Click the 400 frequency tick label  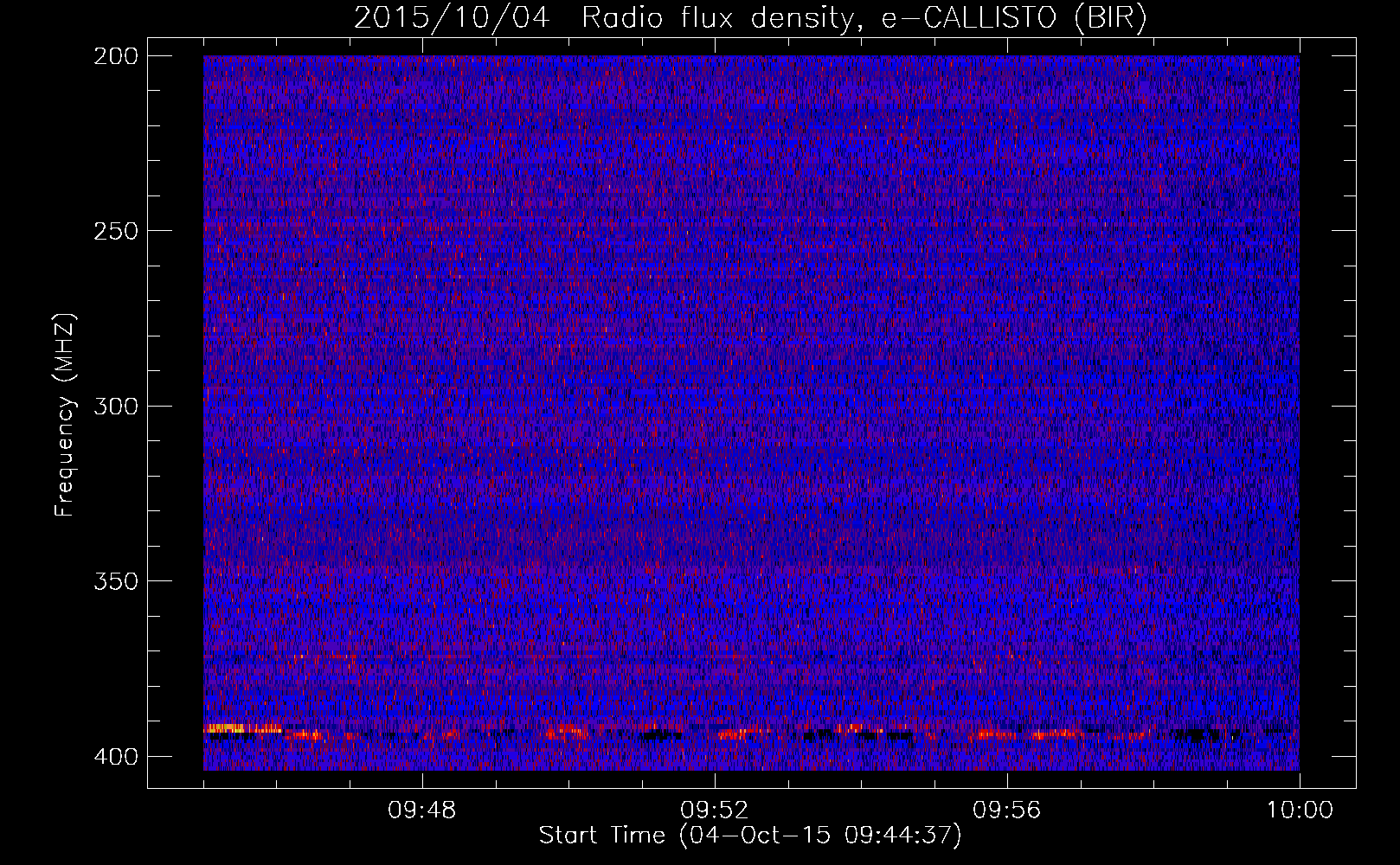(115, 757)
